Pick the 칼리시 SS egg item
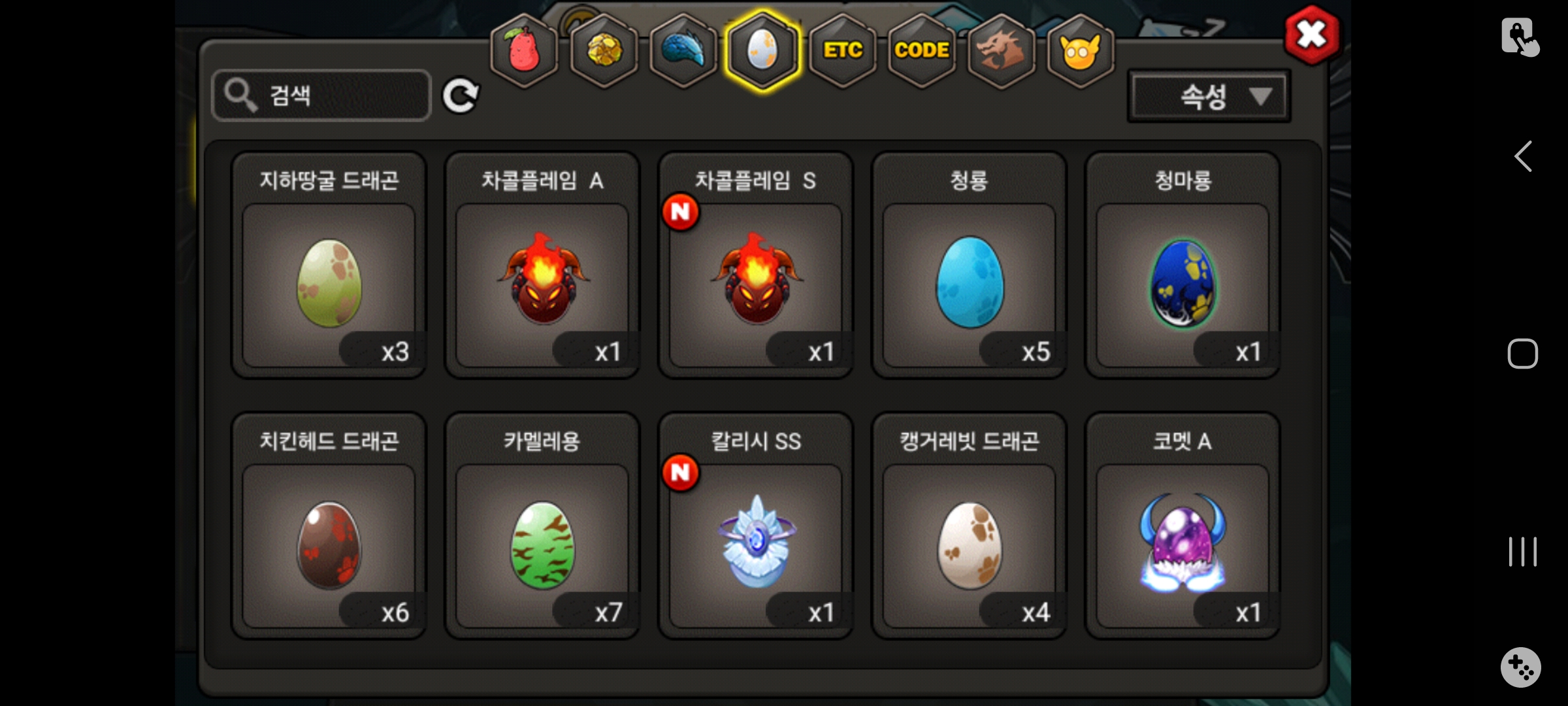Viewport: 1568px width, 706px height. [x=756, y=526]
